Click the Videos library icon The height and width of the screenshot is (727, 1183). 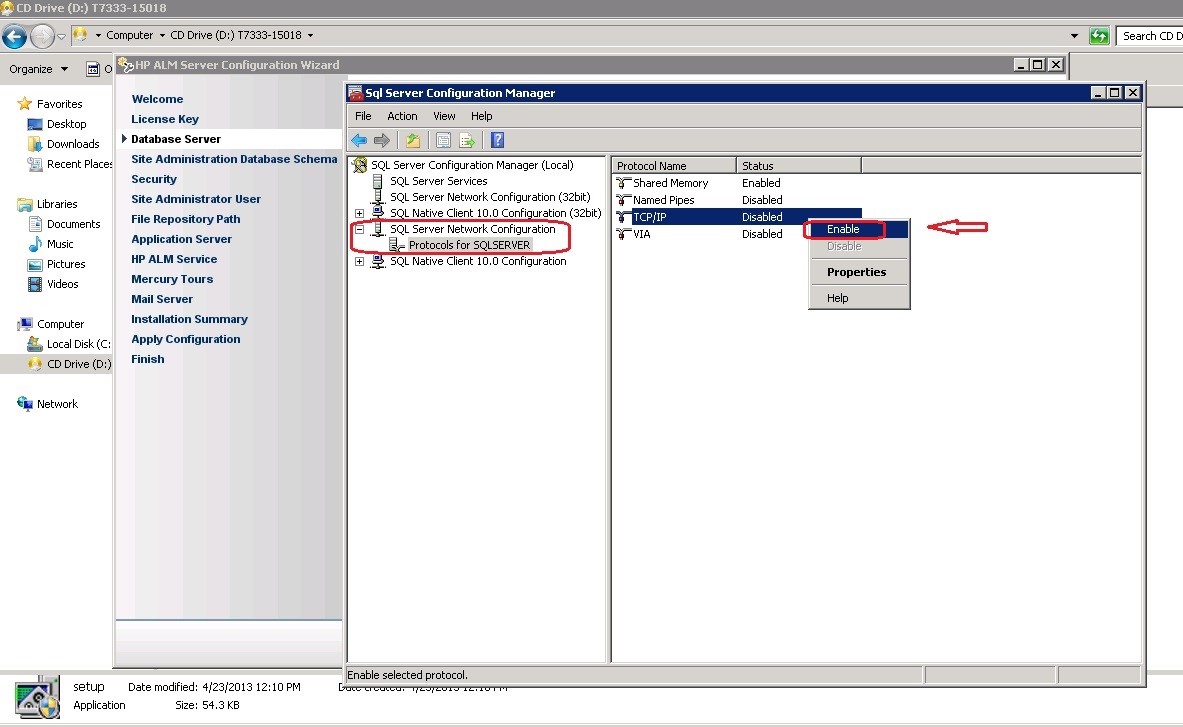(x=35, y=284)
